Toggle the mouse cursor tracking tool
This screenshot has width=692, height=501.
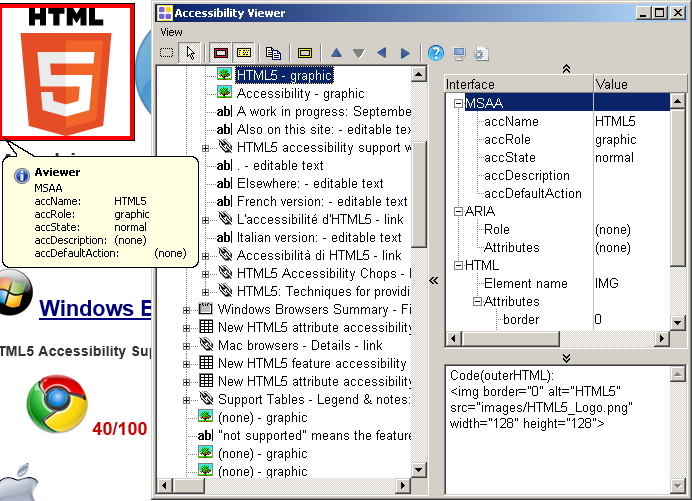(190, 53)
